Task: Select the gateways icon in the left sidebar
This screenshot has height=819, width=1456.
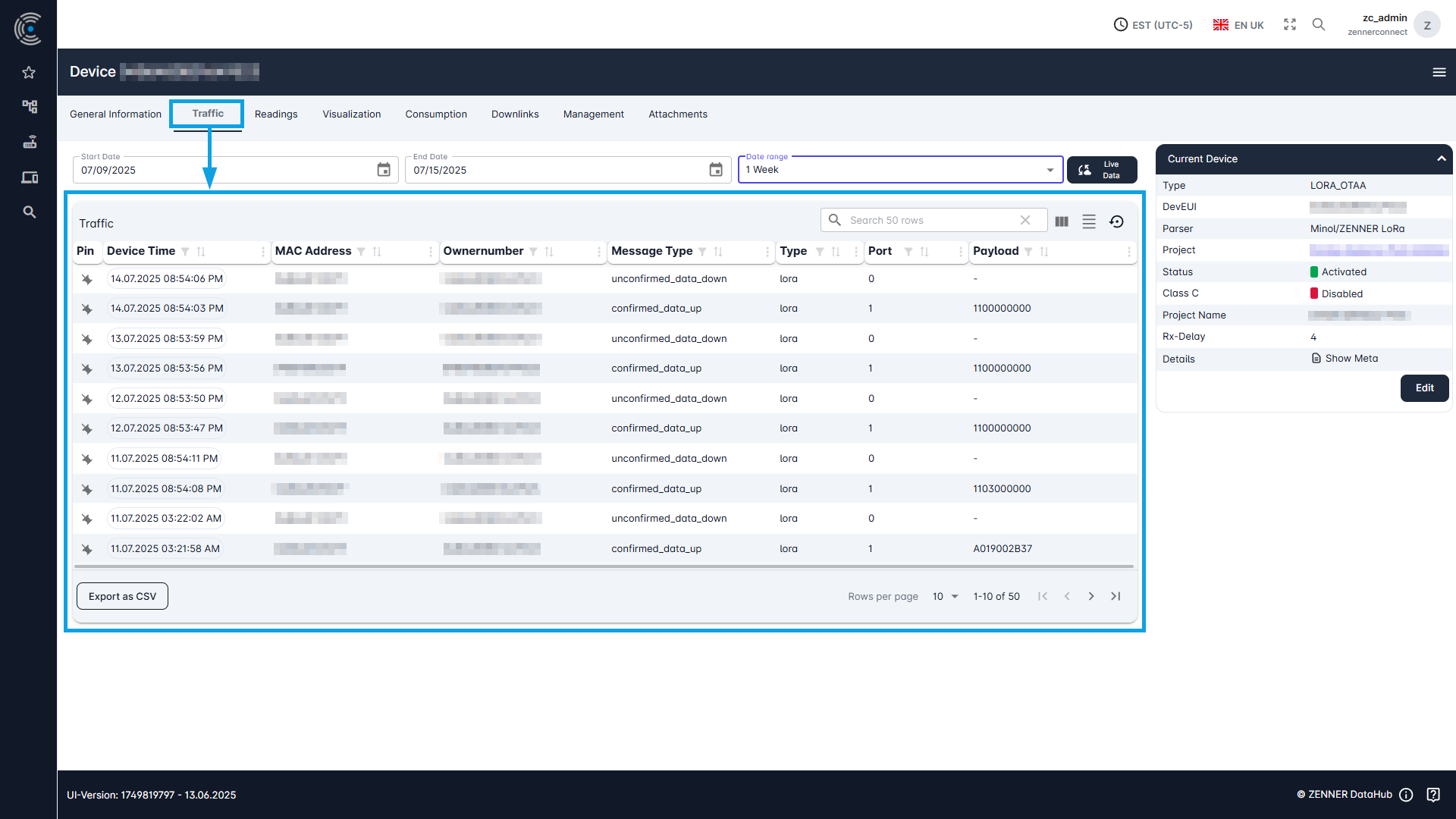Action: click(x=29, y=142)
